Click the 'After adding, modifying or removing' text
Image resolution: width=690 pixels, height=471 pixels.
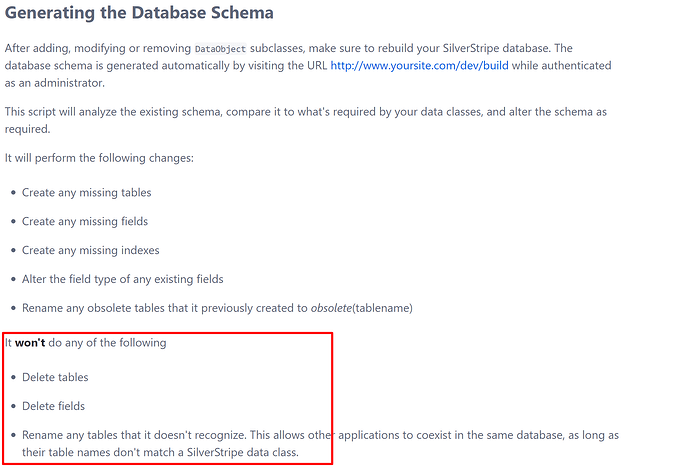click(95, 48)
